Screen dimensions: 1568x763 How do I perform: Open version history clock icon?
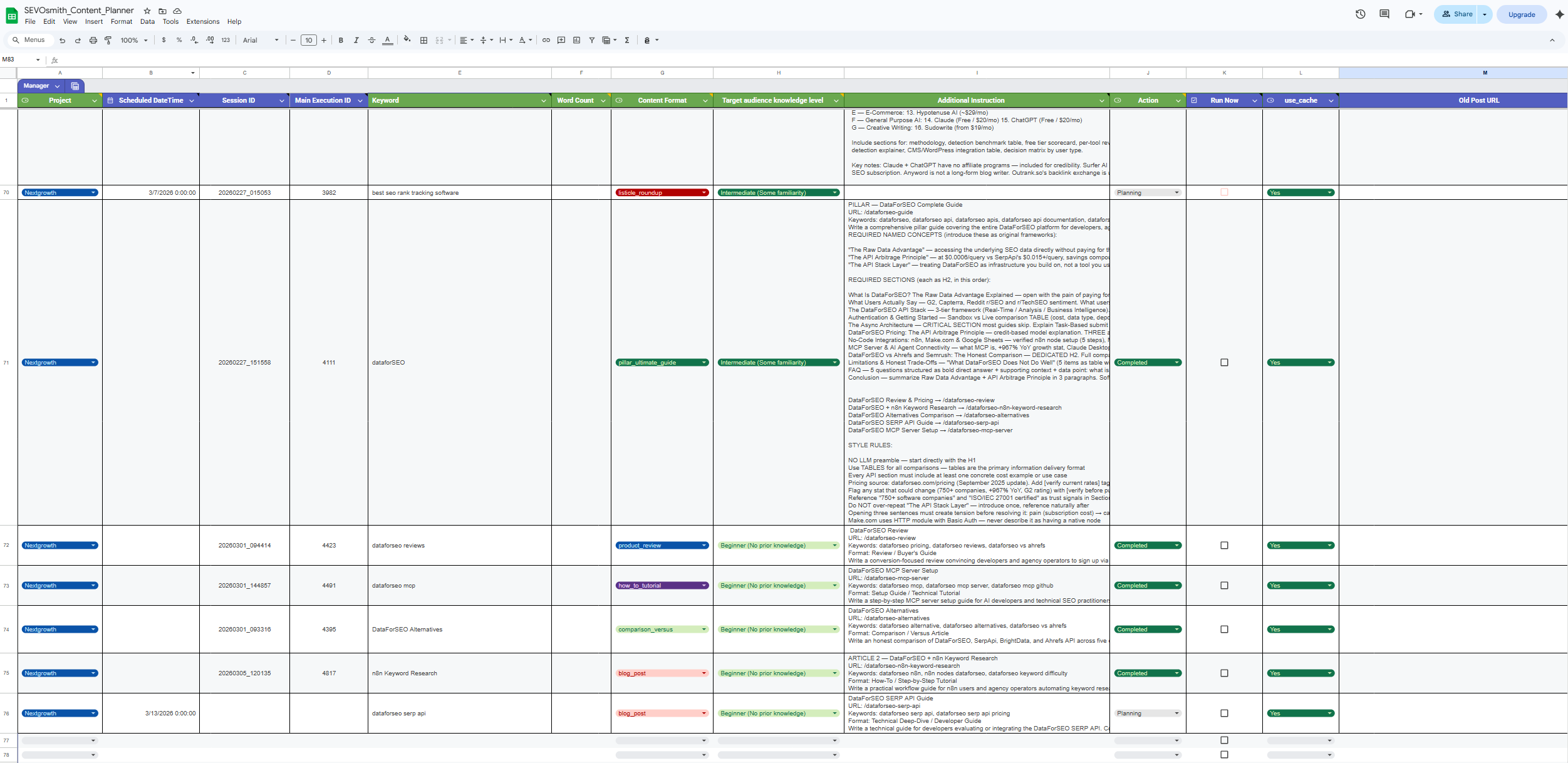point(1360,14)
